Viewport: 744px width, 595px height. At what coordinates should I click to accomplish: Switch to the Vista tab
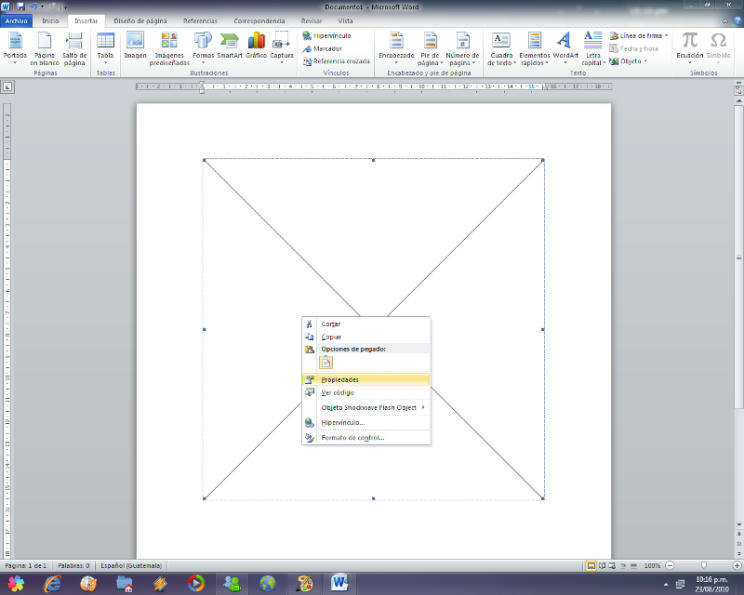pyautogui.click(x=345, y=21)
